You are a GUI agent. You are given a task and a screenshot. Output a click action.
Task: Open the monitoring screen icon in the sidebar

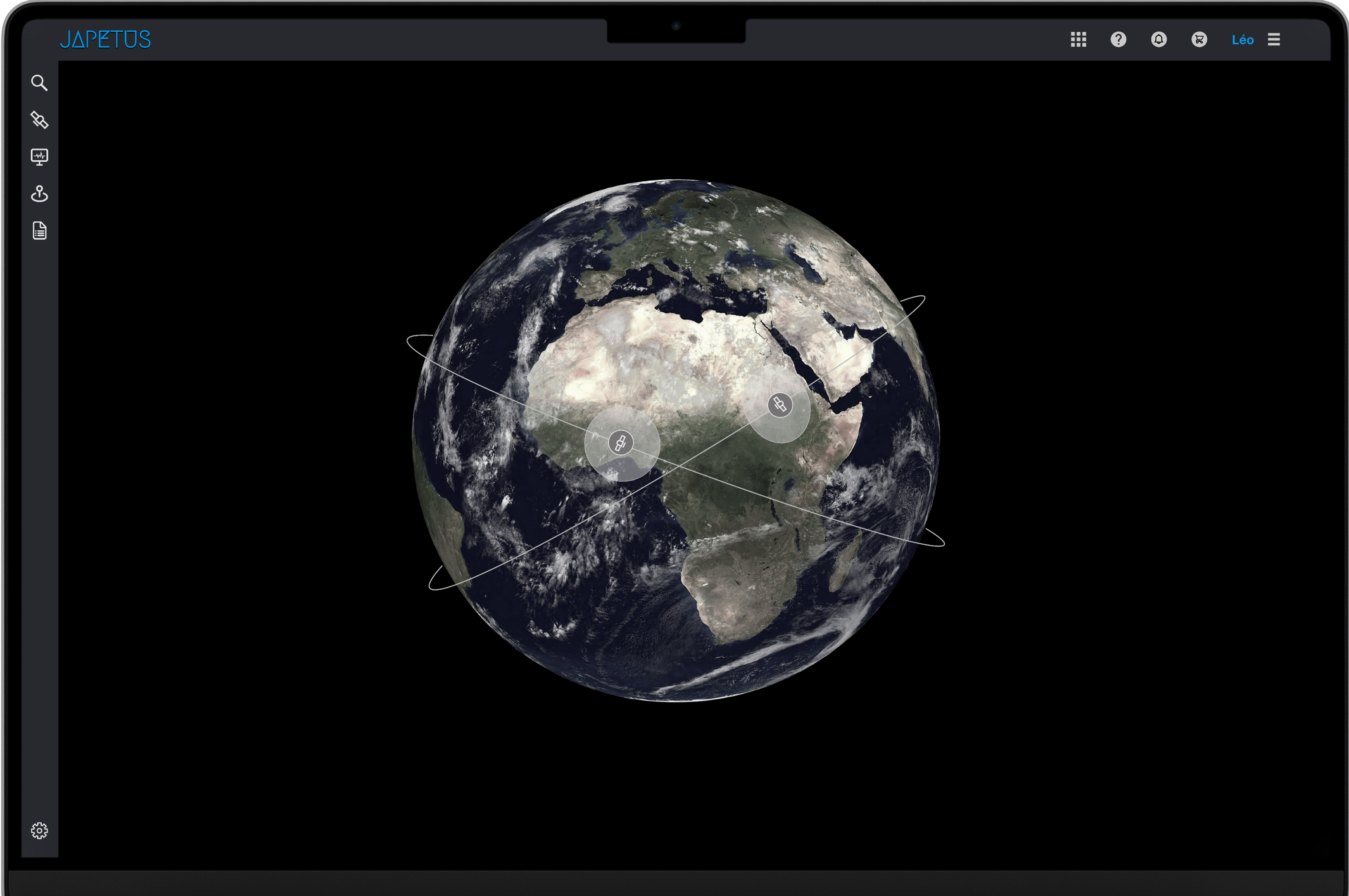pyautogui.click(x=39, y=157)
